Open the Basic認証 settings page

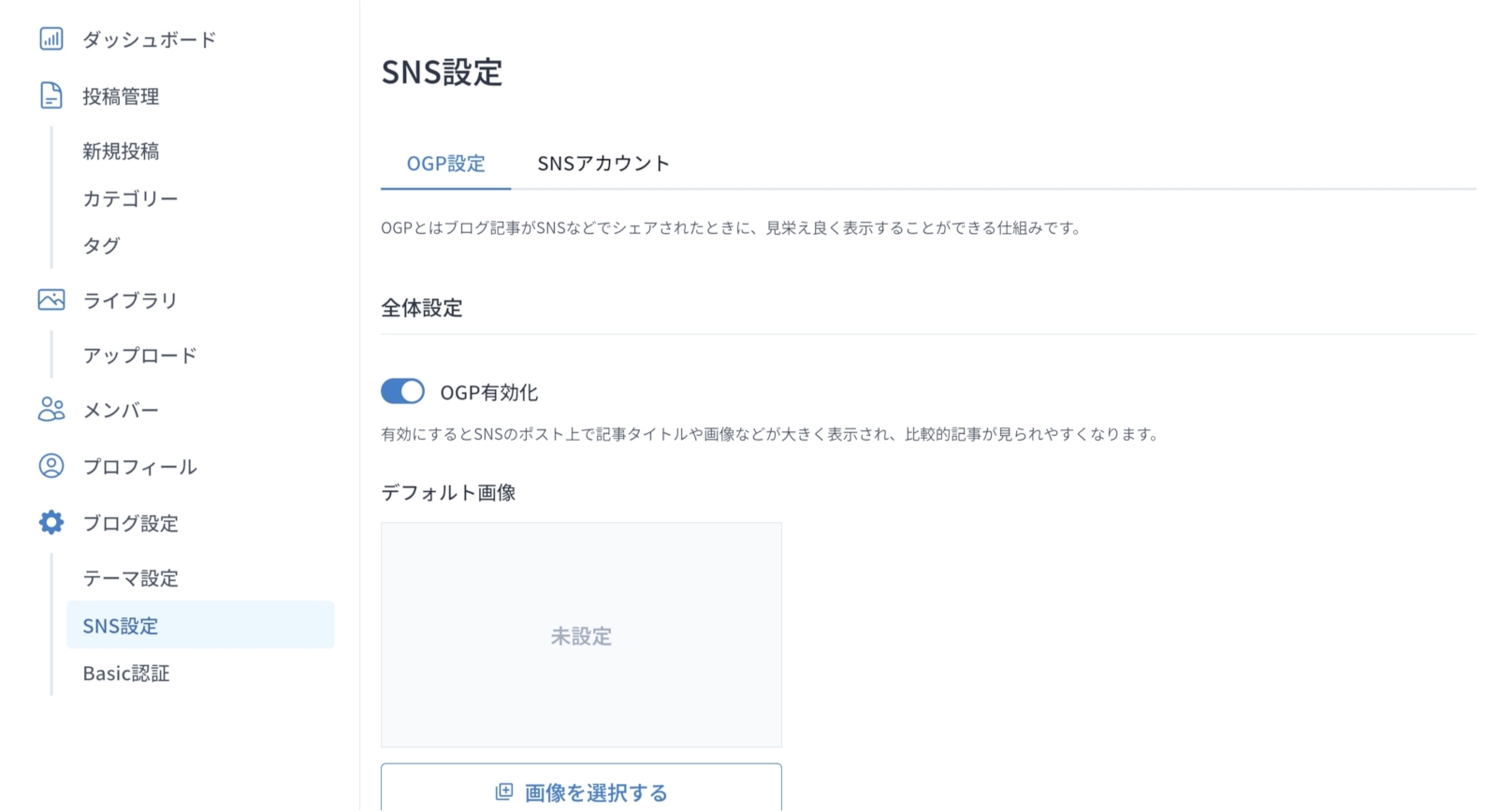(126, 673)
